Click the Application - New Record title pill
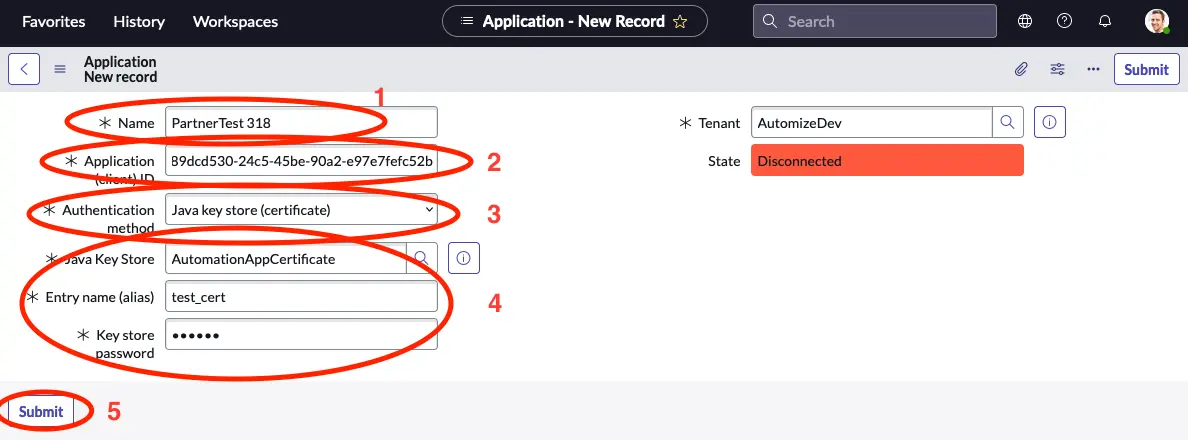 click(x=574, y=21)
